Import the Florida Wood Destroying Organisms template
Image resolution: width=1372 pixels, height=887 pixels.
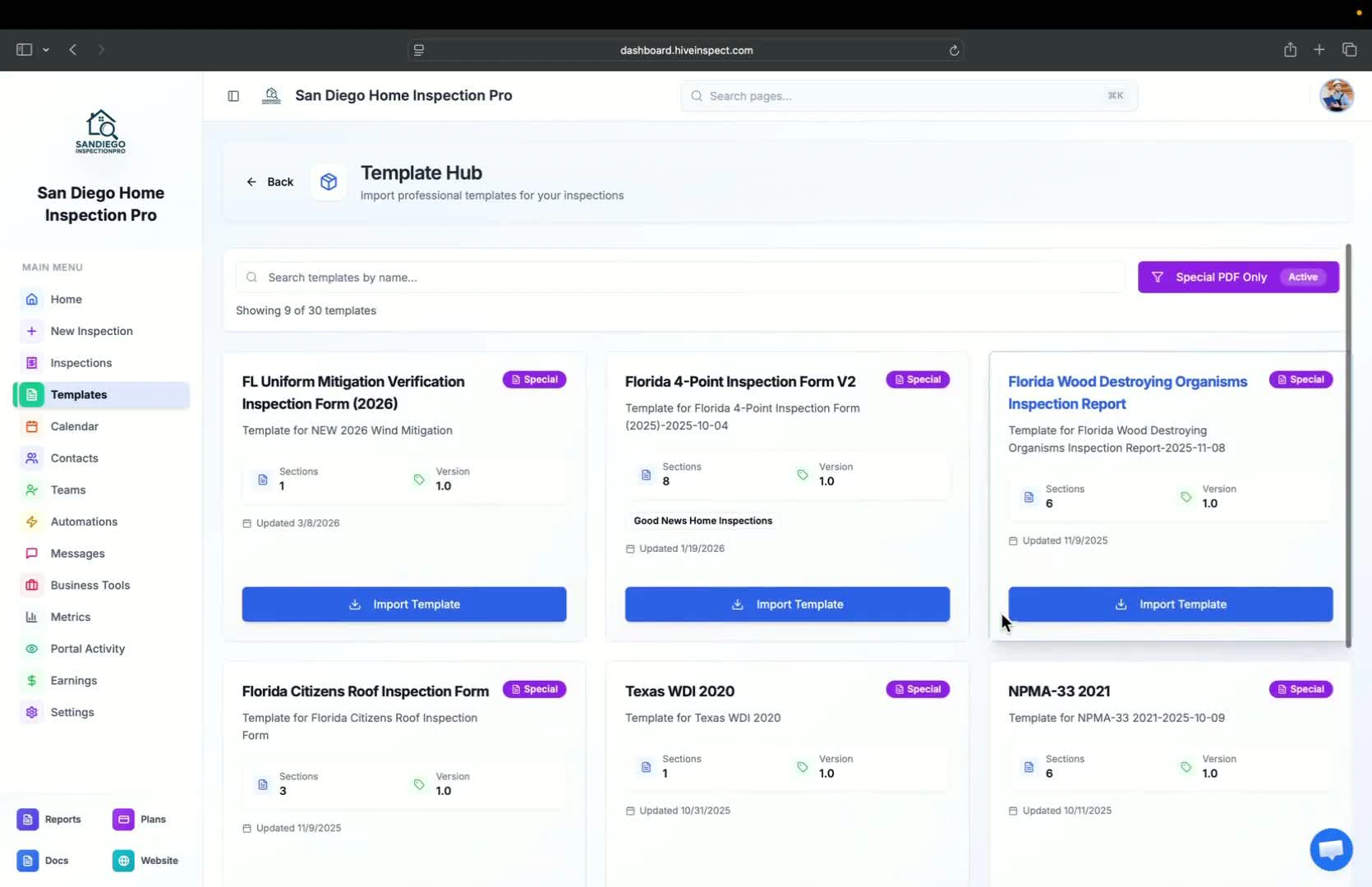pyautogui.click(x=1171, y=604)
